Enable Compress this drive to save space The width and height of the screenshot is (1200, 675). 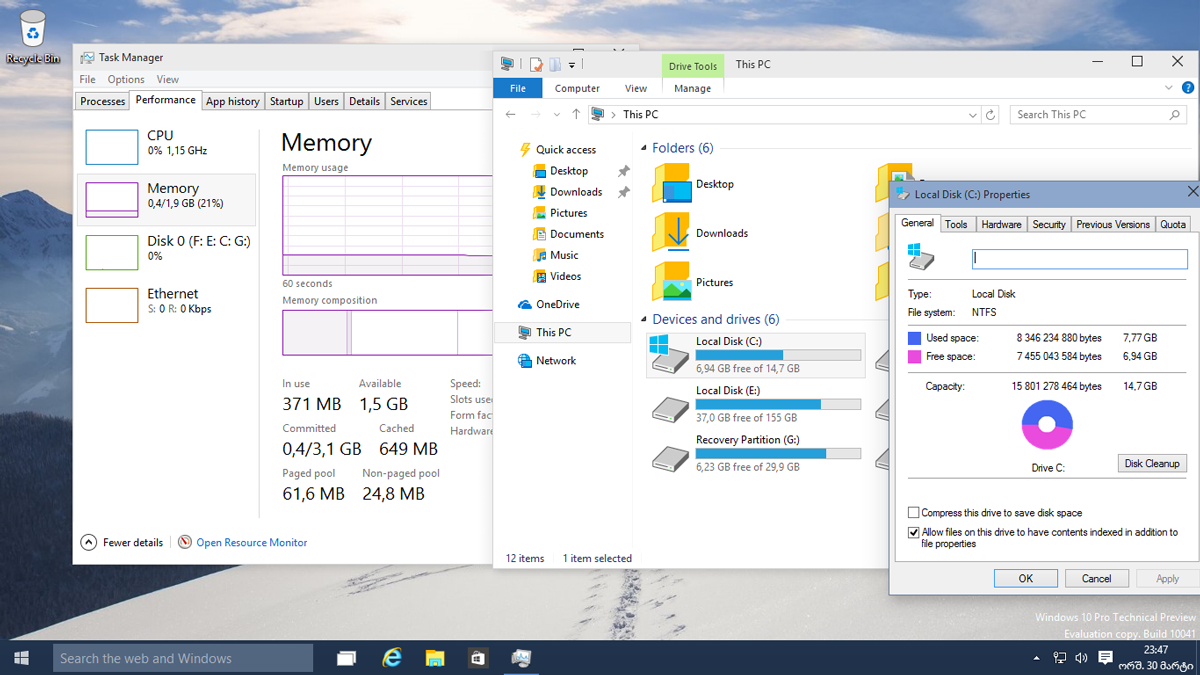click(914, 513)
